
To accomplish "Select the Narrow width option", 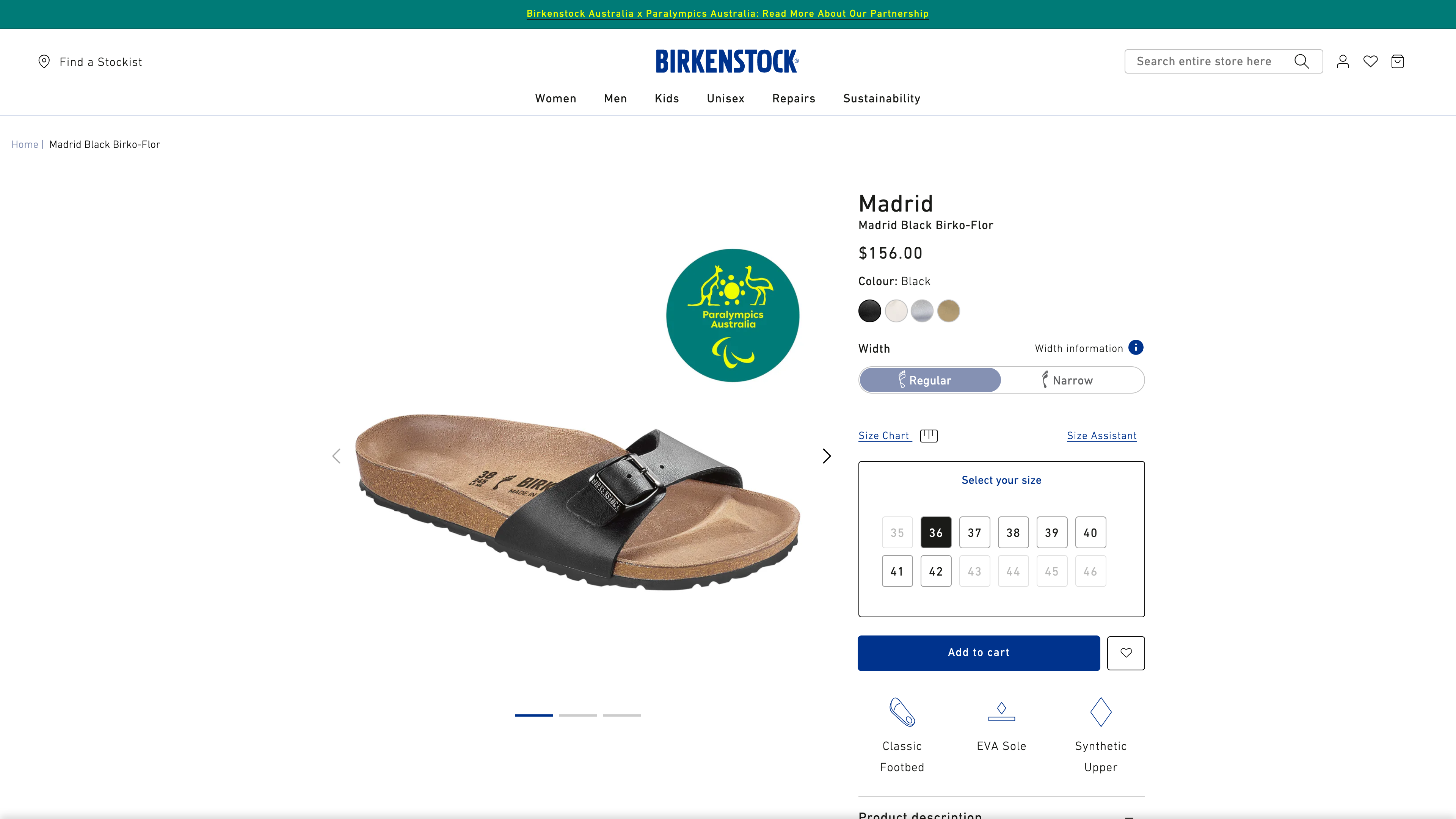I will coord(1072,380).
